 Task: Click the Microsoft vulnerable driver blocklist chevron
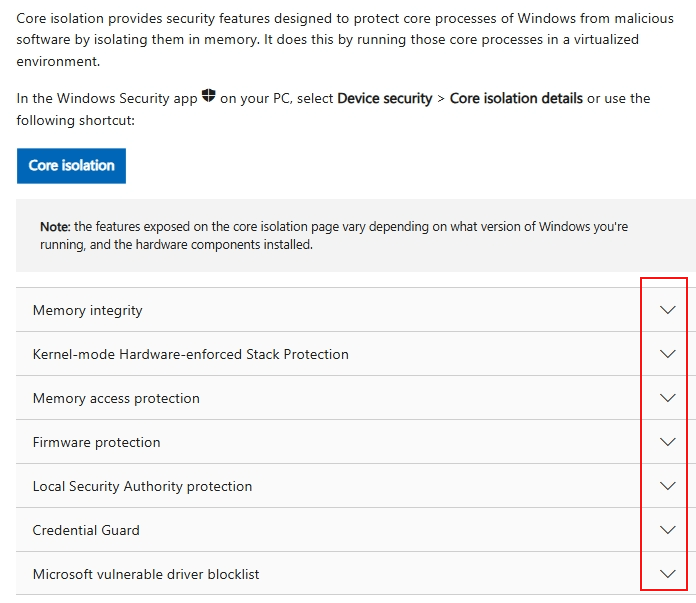(x=668, y=574)
